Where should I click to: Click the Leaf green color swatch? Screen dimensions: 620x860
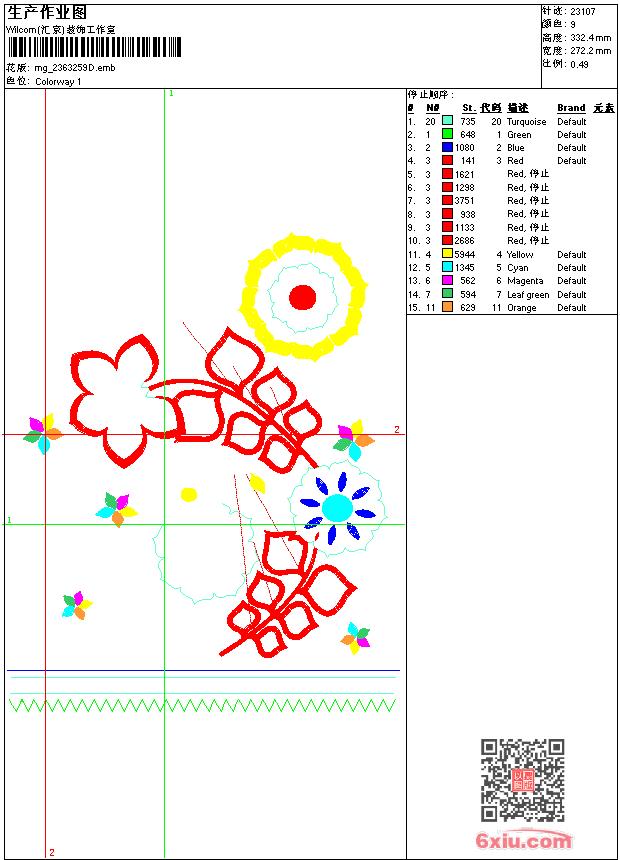(447, 294)
